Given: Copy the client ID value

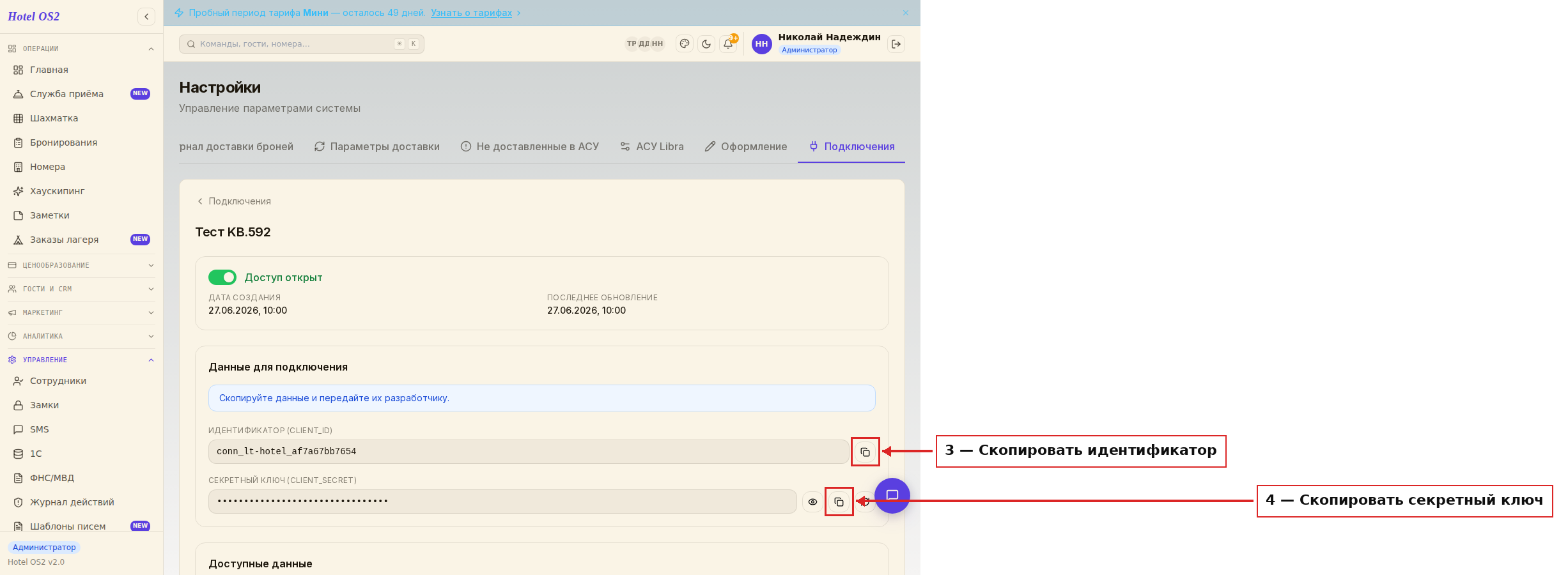Looking at the screenshot, I should tap(865, 452).
